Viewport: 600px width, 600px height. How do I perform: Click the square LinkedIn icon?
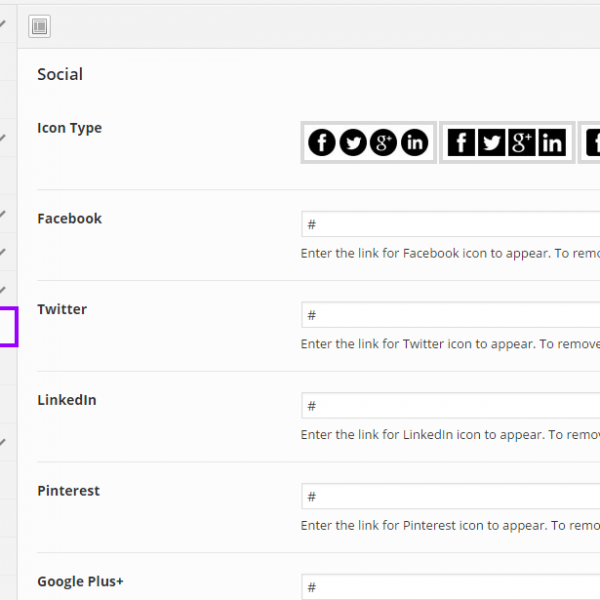(x=552, y=143)
